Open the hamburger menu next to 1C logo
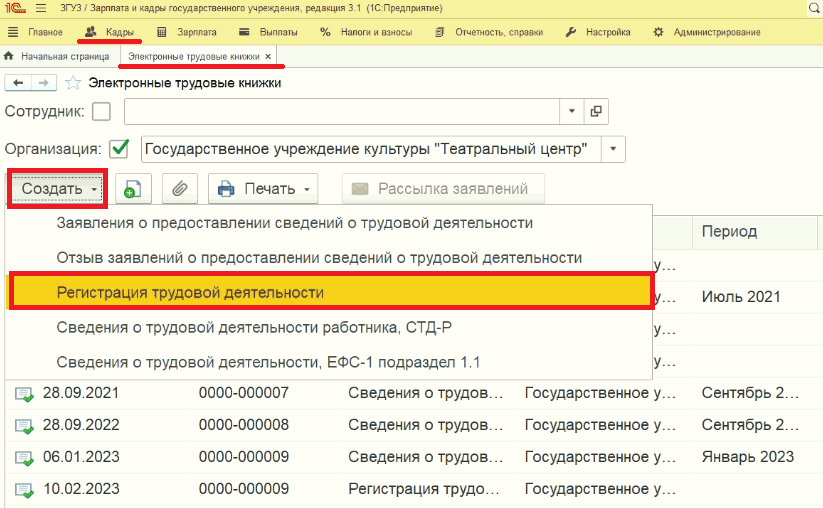823x508 pixels. pos(41,8)
